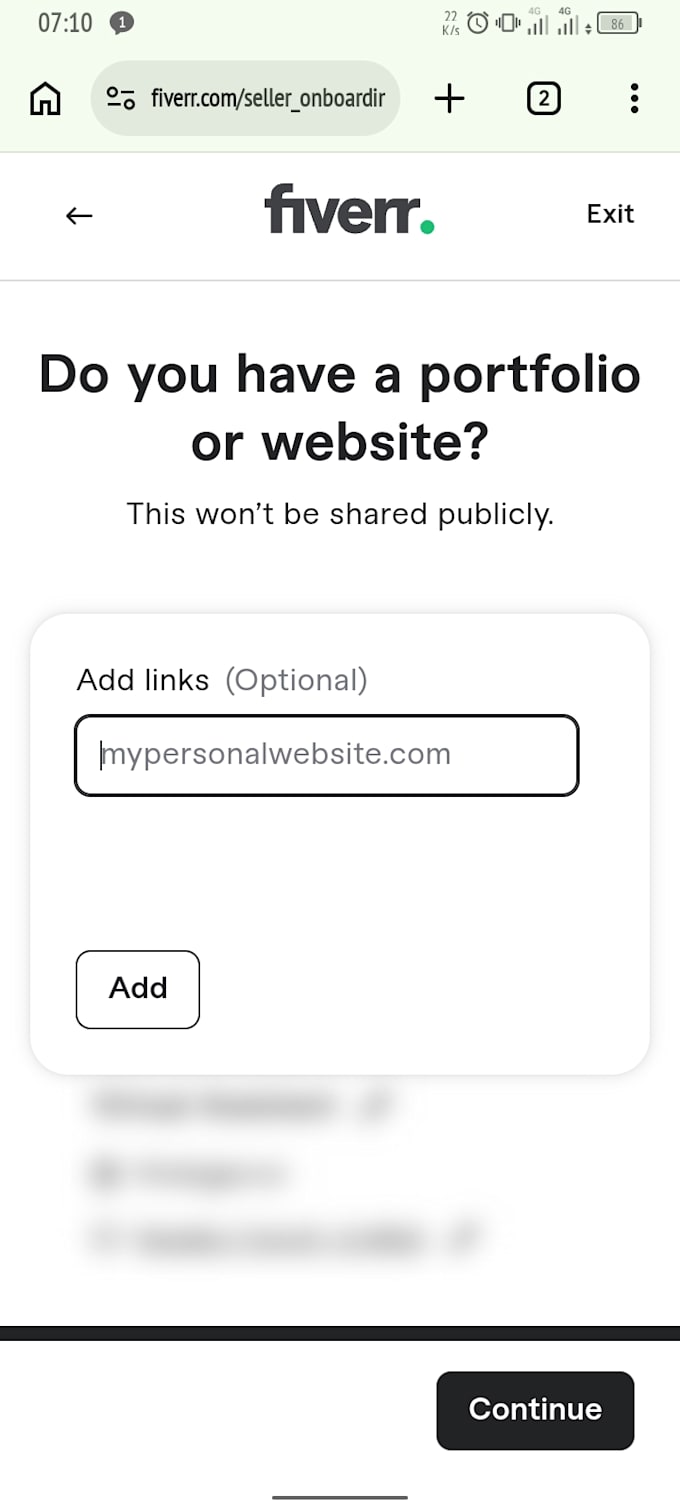
Task: Tap the battery indicator in status bar
Action: tap(619, 23)
